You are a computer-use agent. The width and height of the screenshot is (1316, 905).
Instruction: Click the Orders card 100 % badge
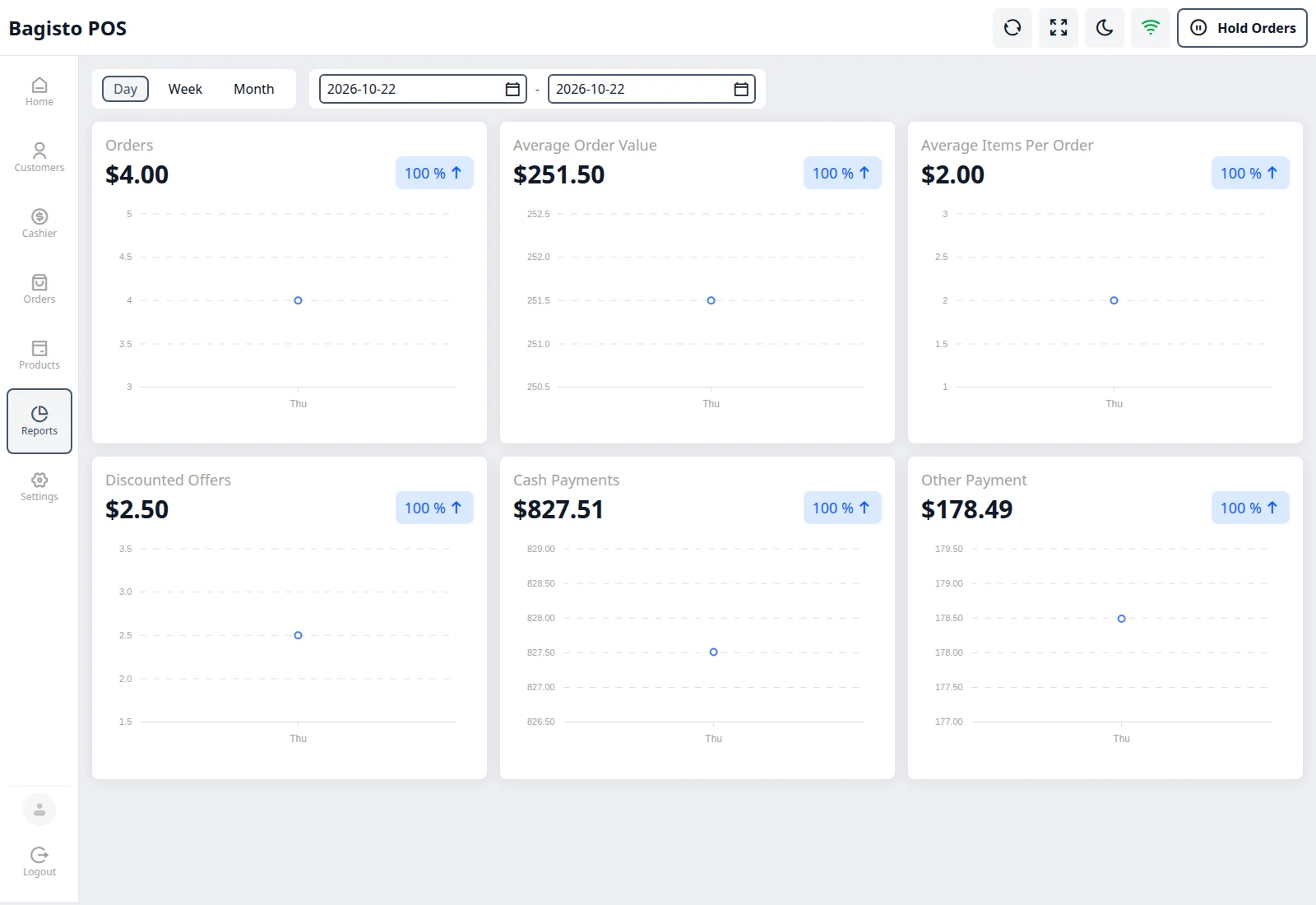click(434, 173)
